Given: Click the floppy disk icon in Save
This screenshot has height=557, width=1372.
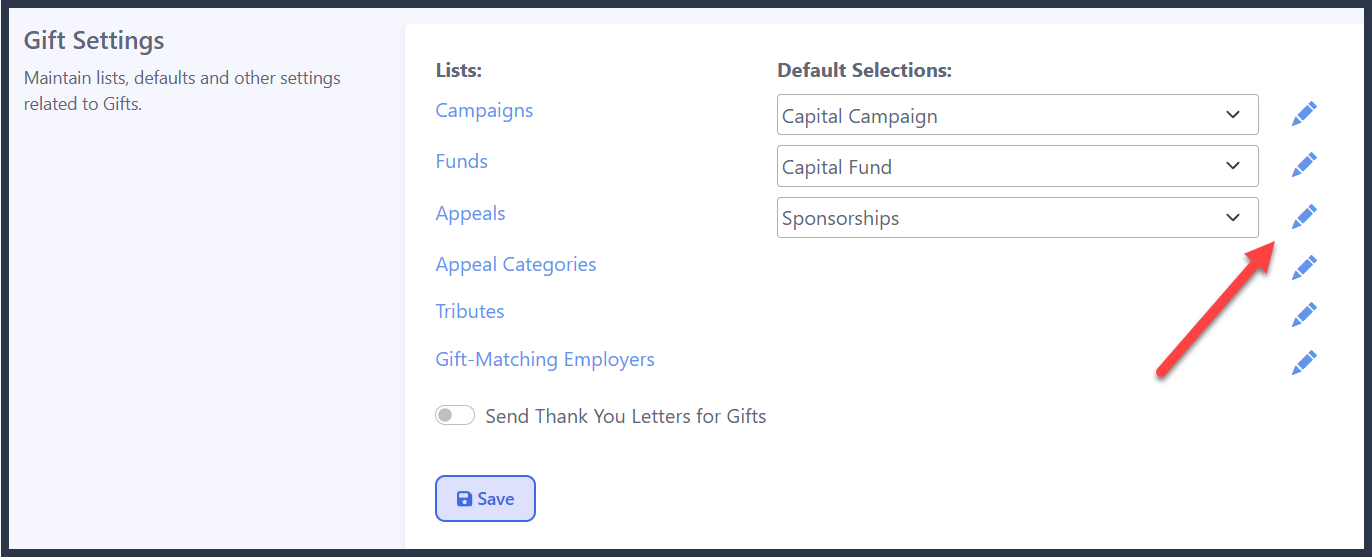Looking at the screenshot, I should point(464,499).
